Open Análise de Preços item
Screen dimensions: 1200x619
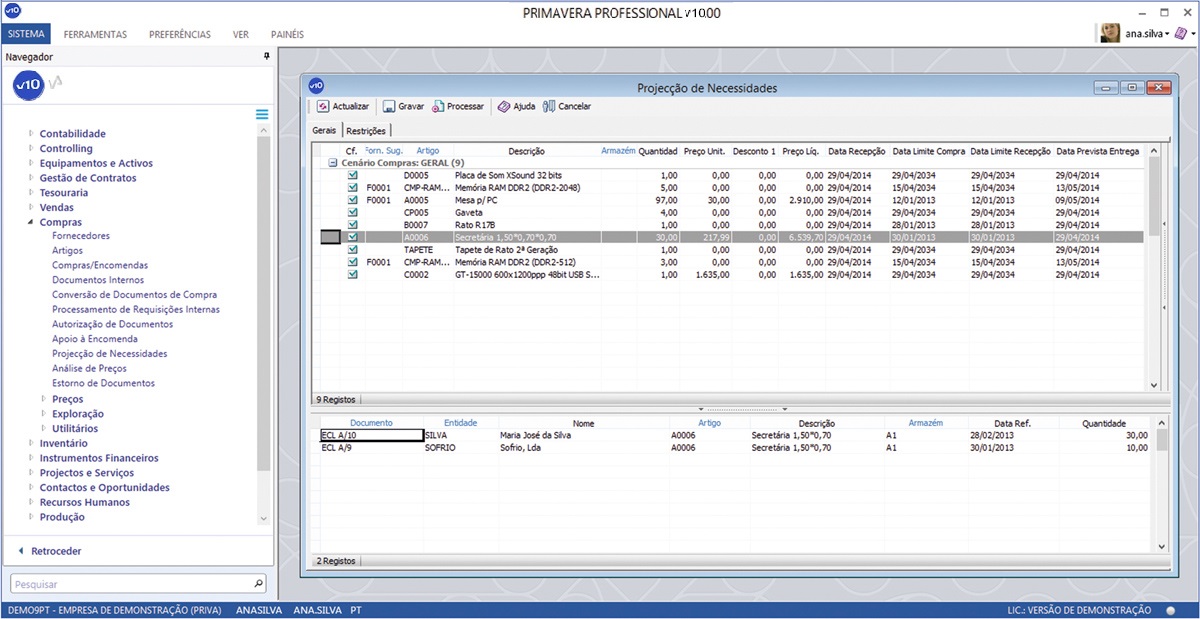[88, 369]
